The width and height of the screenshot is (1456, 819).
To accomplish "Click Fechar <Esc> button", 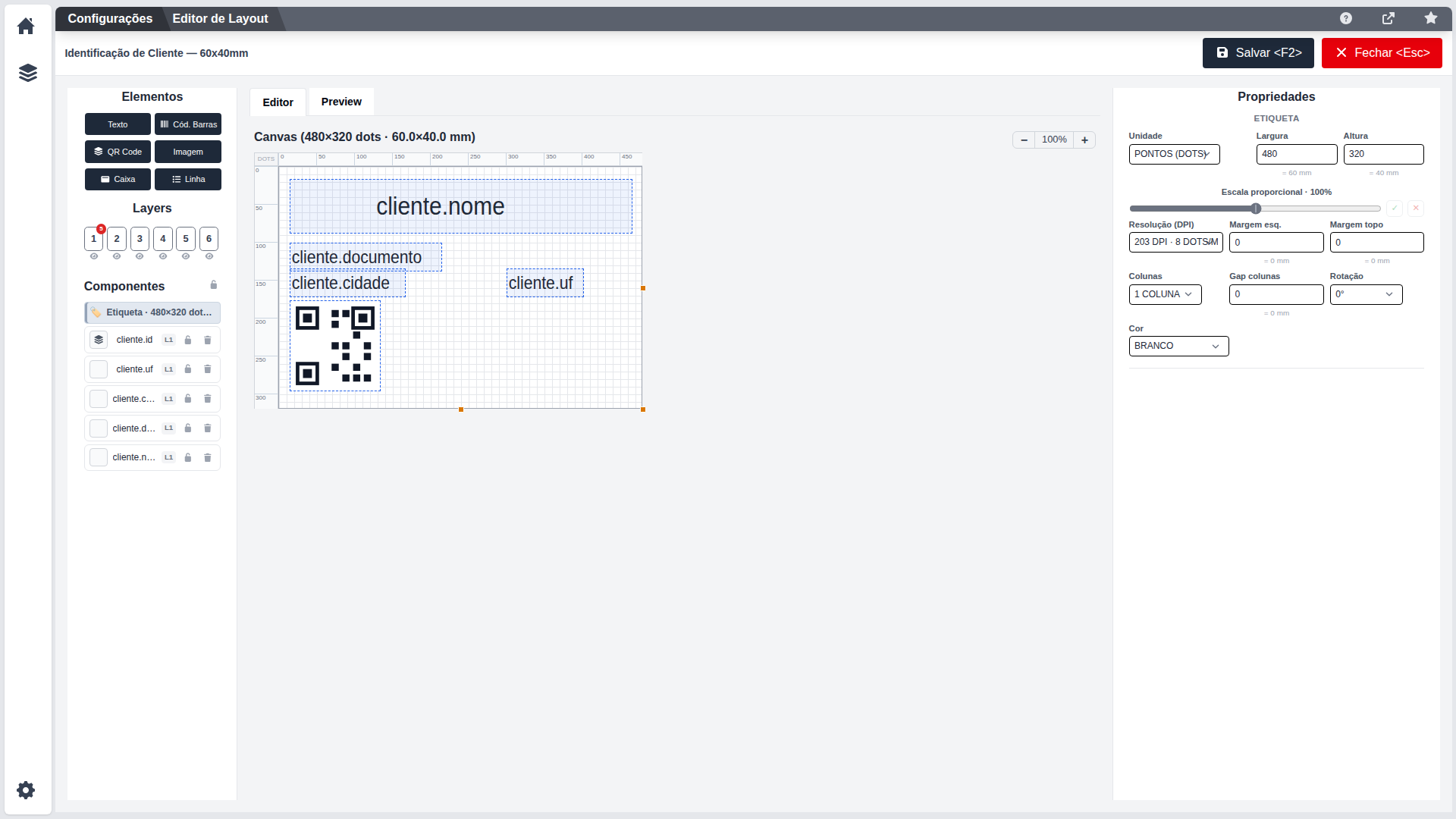I will pyautogui.click(x=1382, y=53).
